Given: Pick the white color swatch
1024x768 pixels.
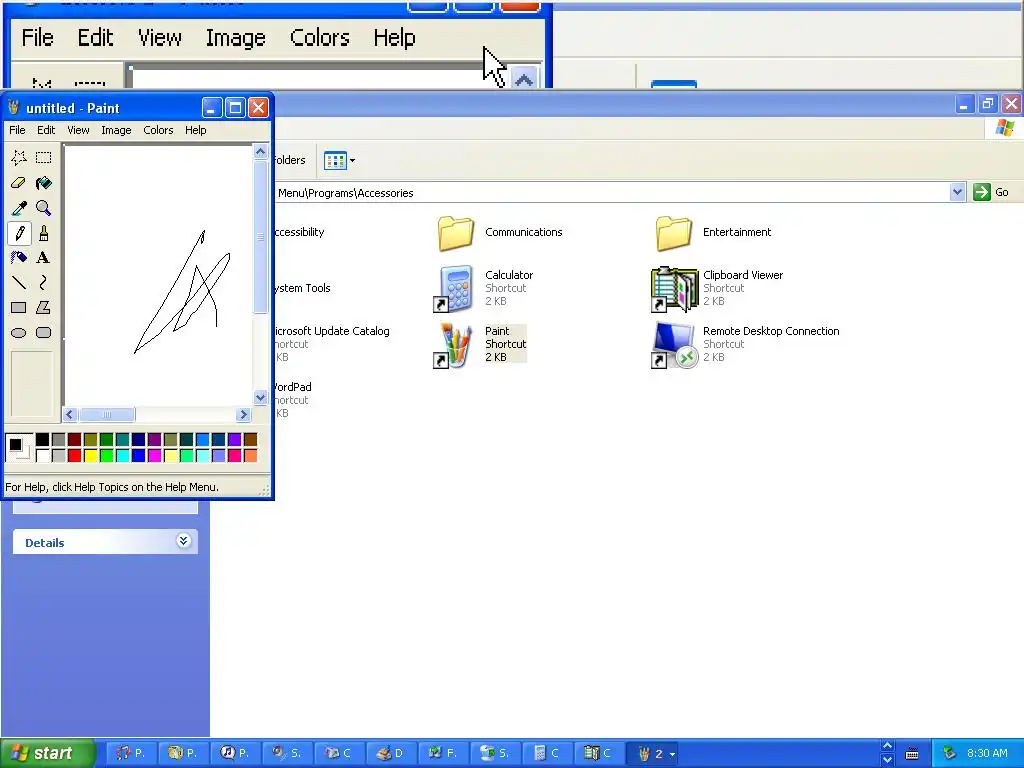Looking at the screenshot, I should (x=42, y=455).
